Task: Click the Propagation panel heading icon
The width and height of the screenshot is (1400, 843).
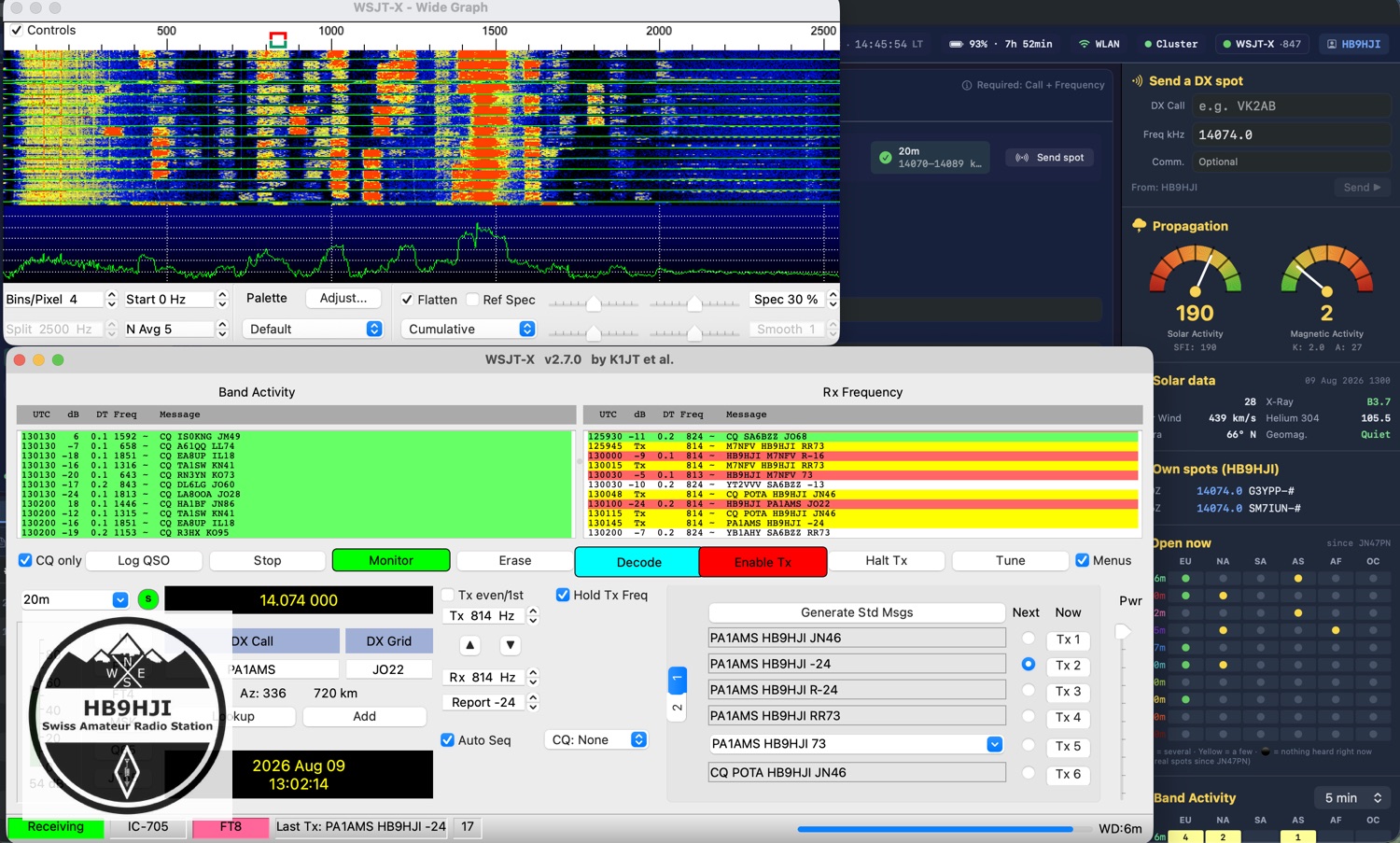Action: 1140,226
